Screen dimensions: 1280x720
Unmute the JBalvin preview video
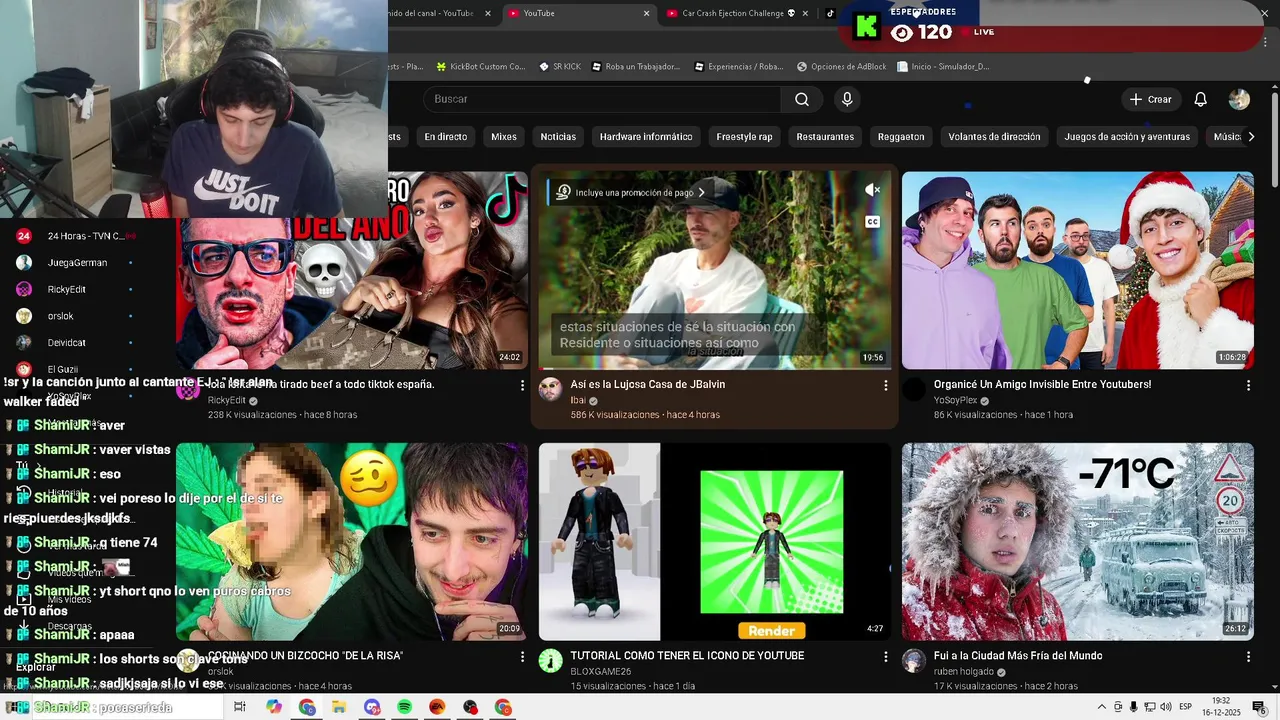coord(872,190)
